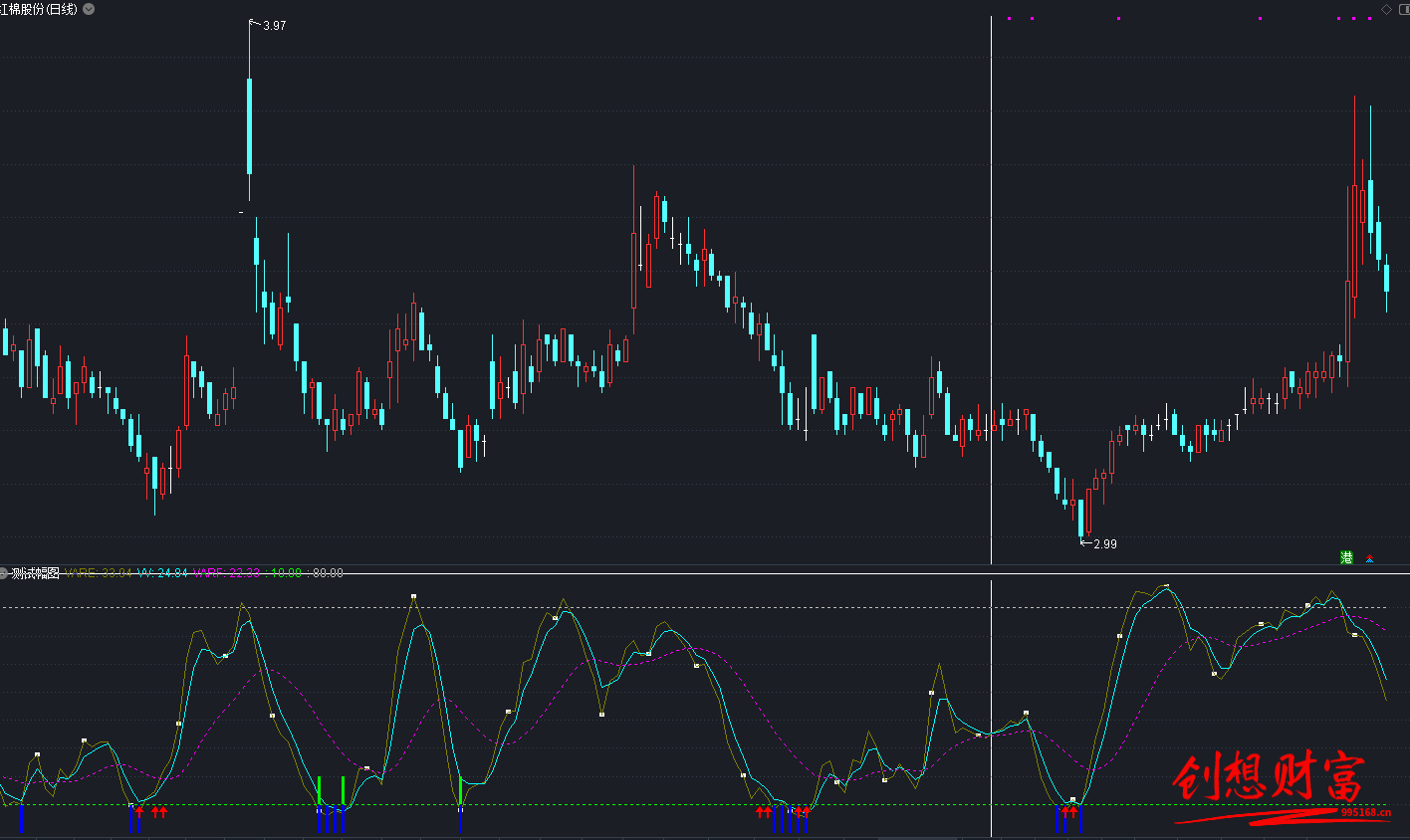The image size is (1410, 840).
Task: Click the diamond icon in the top-right corner
Action: click(x=1387, y=9)
